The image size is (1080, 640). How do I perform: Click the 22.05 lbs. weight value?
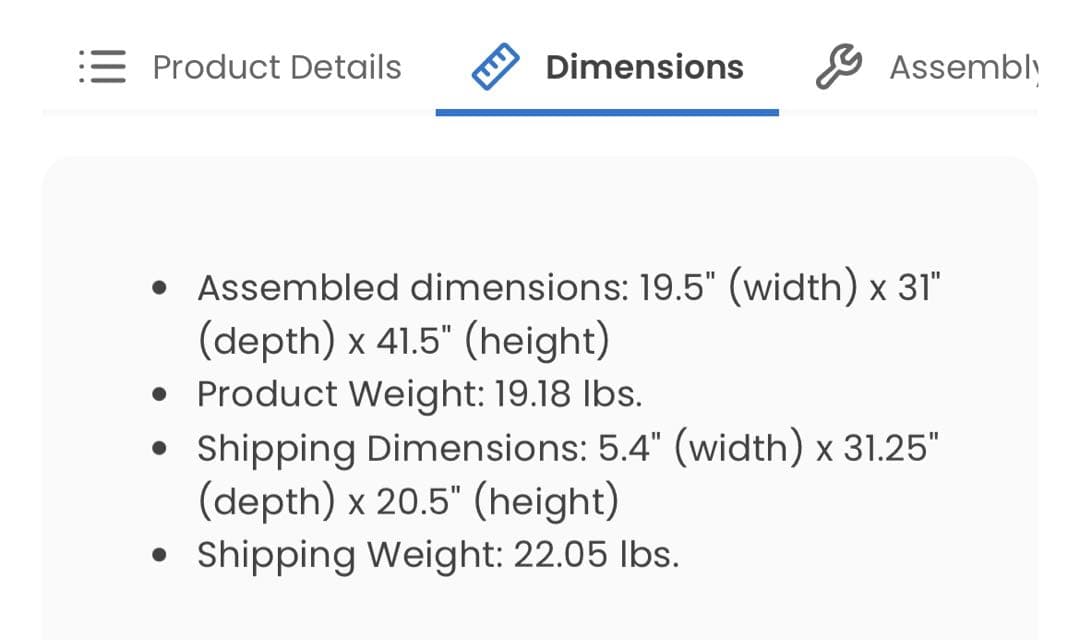click(x=596, y=554)
